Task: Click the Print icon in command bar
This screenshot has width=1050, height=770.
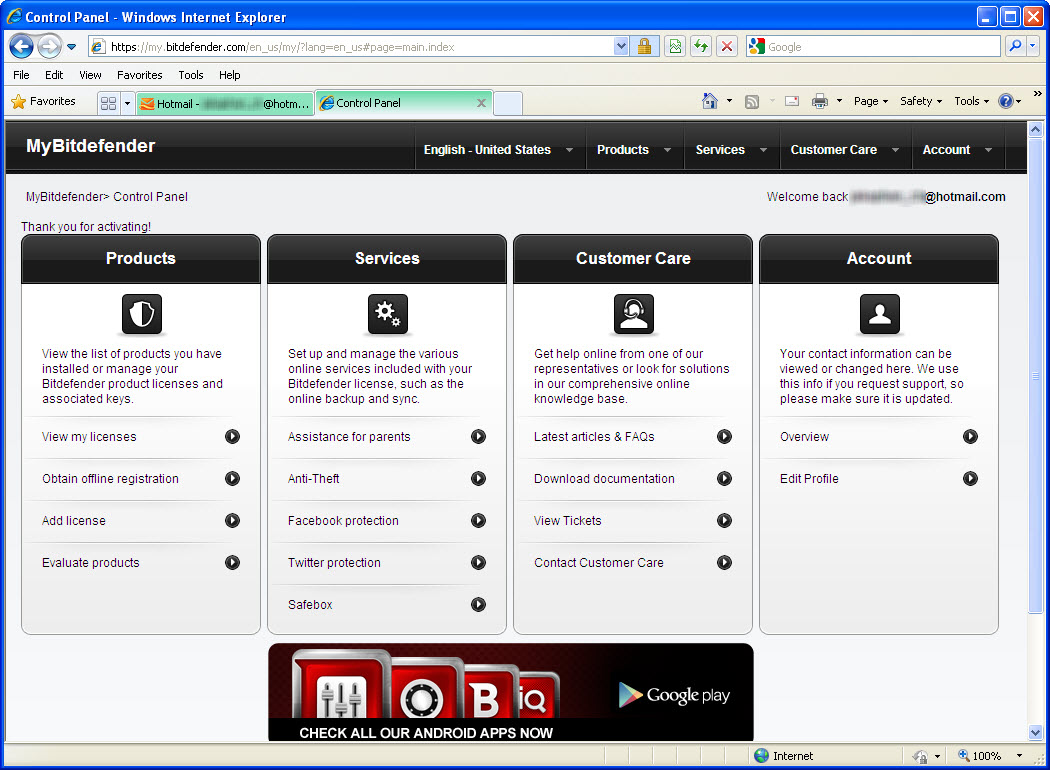Action: coord(820,101)
